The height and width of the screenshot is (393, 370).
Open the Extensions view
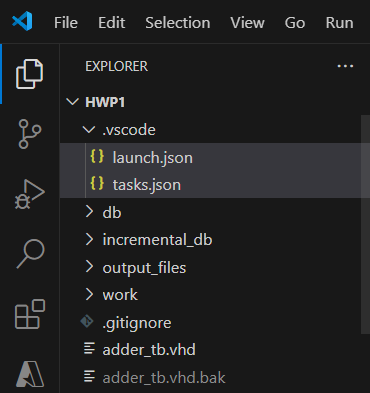click(x=30, y=314)
